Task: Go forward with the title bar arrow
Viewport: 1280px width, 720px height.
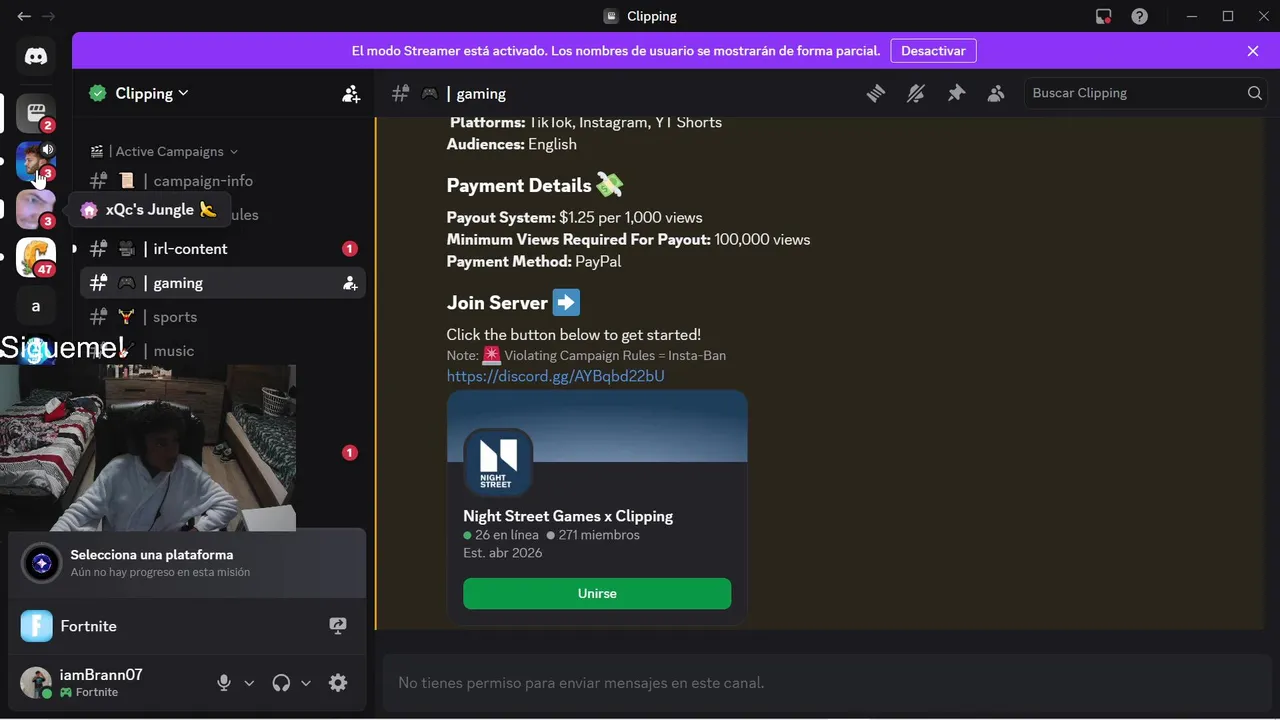Action: (48, 16)
